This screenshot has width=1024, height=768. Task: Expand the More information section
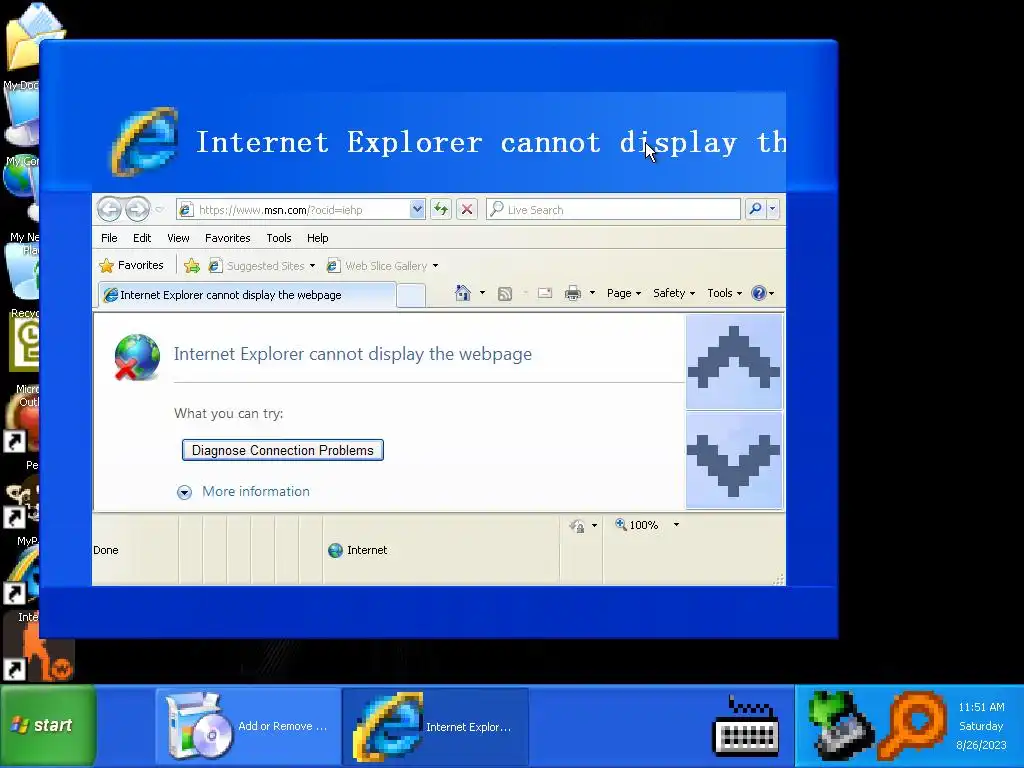pos(184,492)
